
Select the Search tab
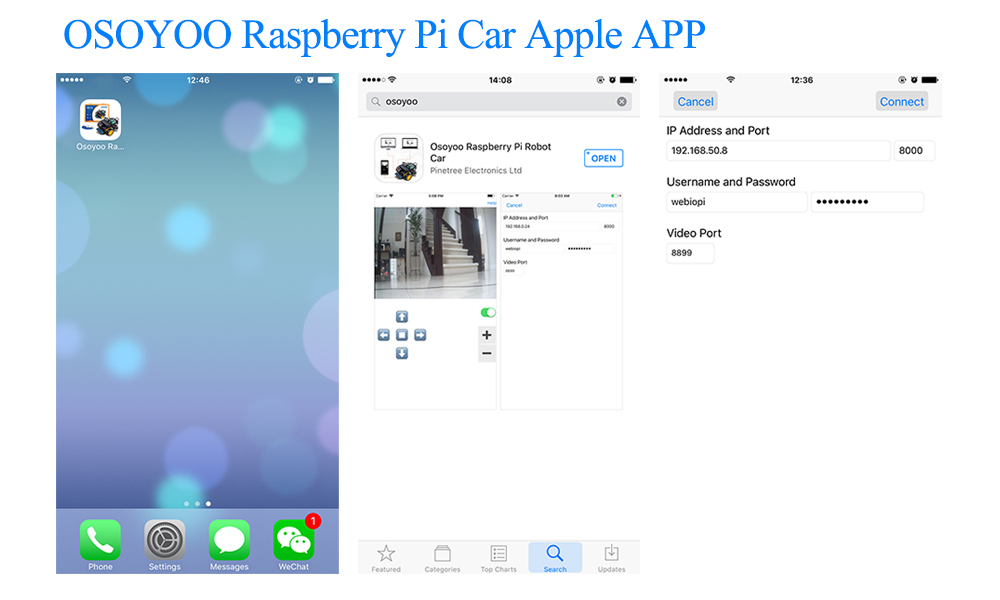(555, 558)
